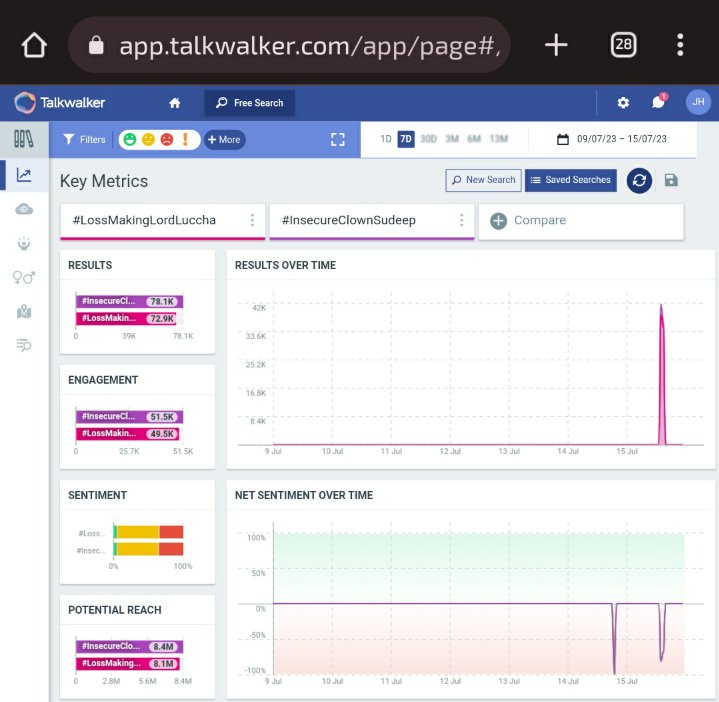This screenshot has height=702, width=719.
Task: Open the settings gear icon
Action: [x=623, y=102]
